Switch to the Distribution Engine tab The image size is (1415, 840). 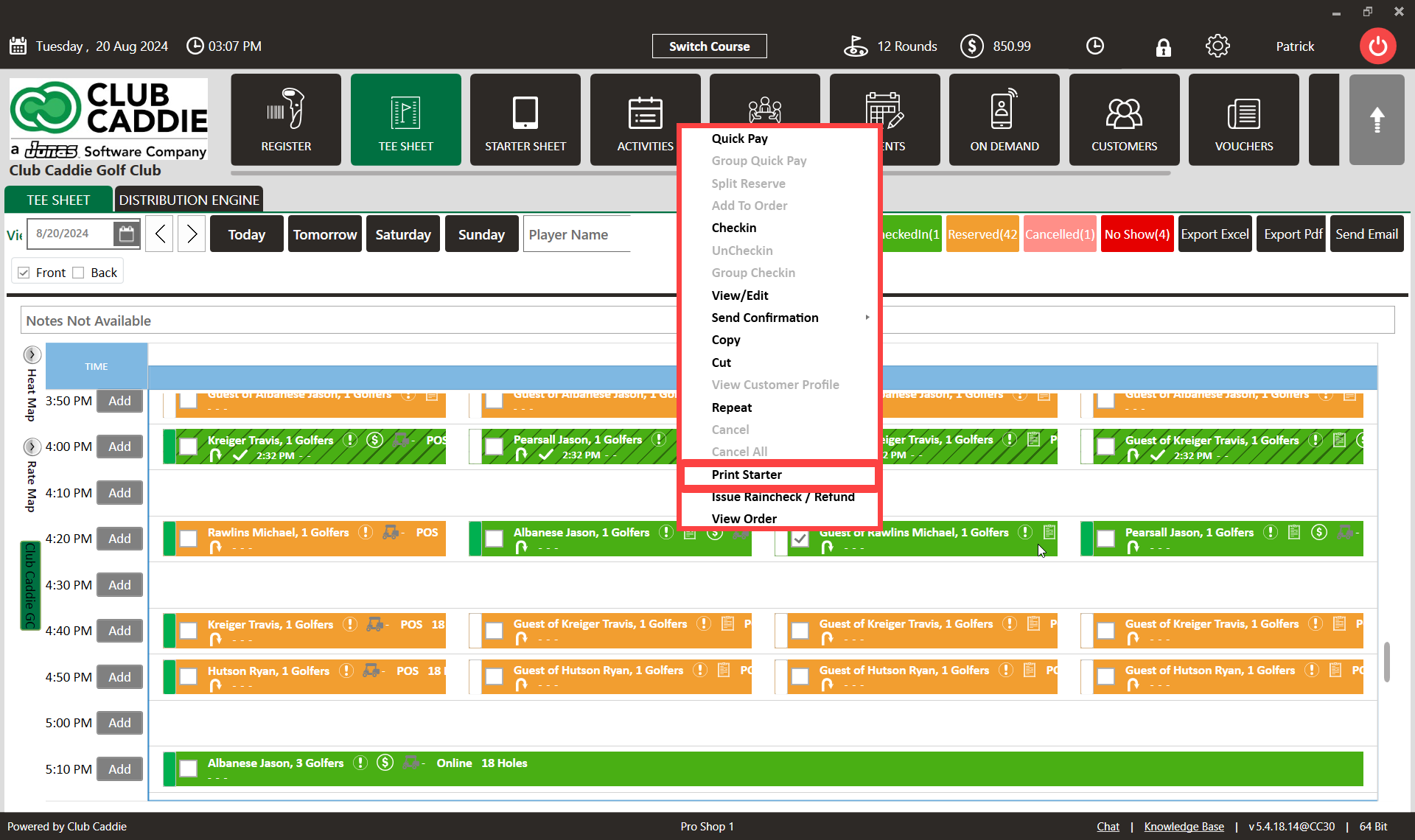189,200
